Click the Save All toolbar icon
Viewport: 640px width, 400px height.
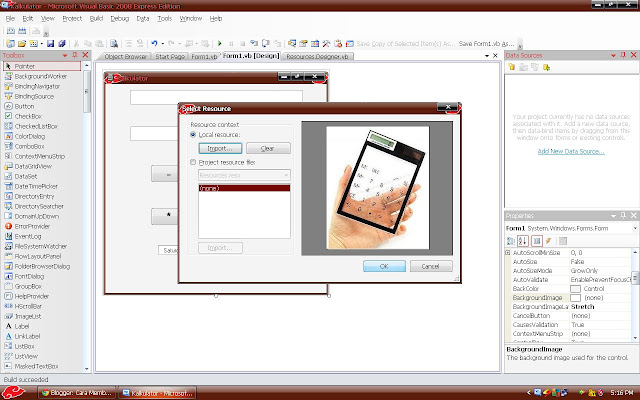point(62,43)
